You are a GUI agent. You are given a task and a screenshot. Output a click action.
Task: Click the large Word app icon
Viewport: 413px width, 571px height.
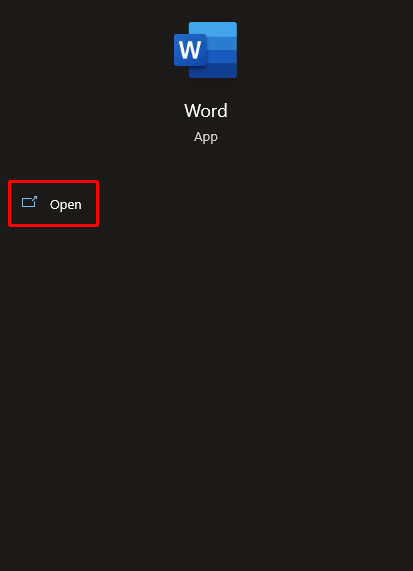(205, 50)
